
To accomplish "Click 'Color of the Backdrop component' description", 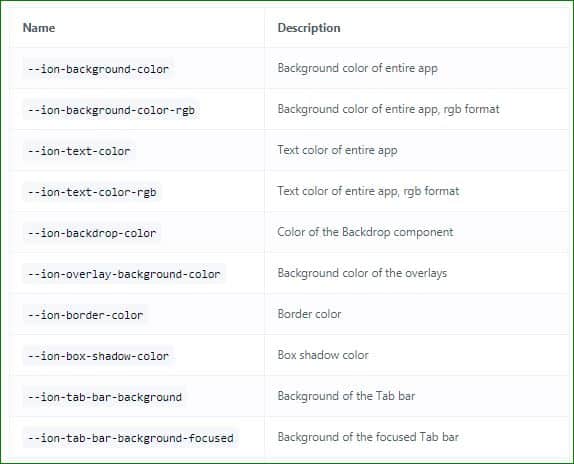I will click(365, 232).
